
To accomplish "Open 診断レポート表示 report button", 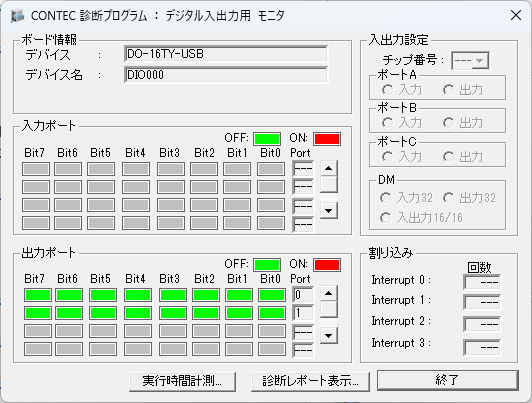I will point(310,381).
